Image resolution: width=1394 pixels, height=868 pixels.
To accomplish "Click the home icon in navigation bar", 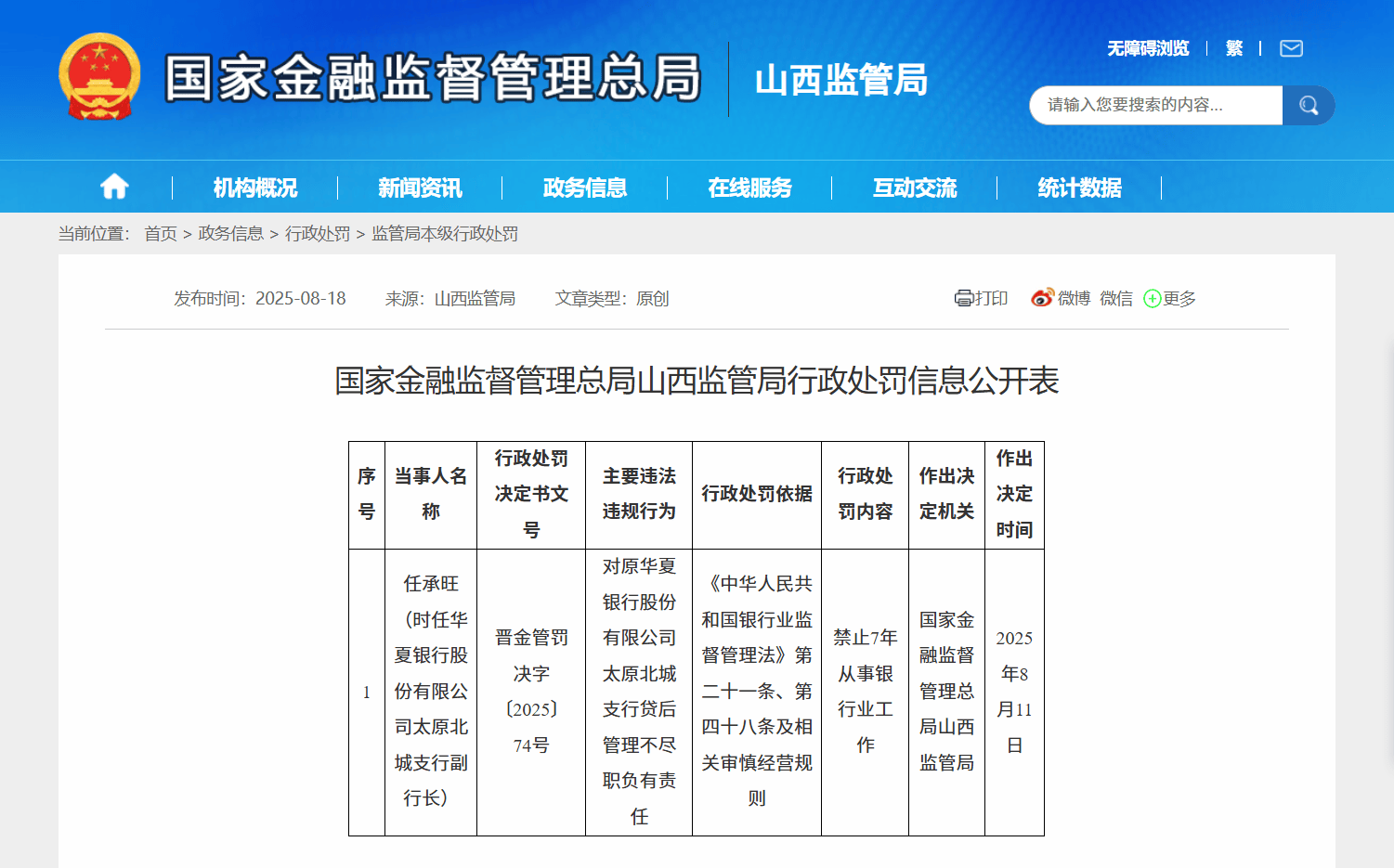I will [114, 188].
